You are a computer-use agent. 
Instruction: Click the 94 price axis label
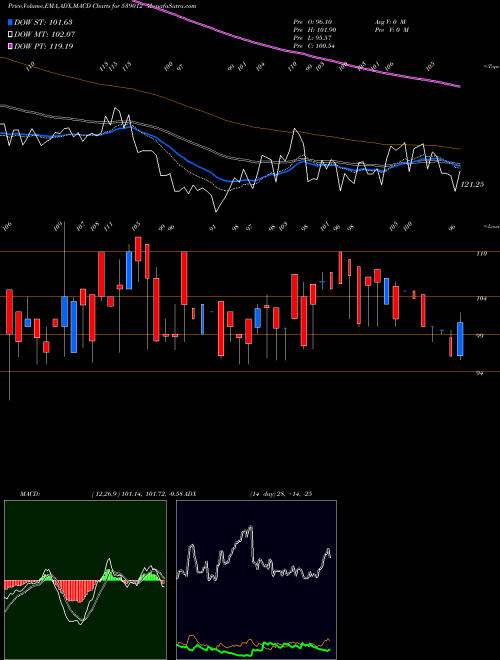point(480,373)
